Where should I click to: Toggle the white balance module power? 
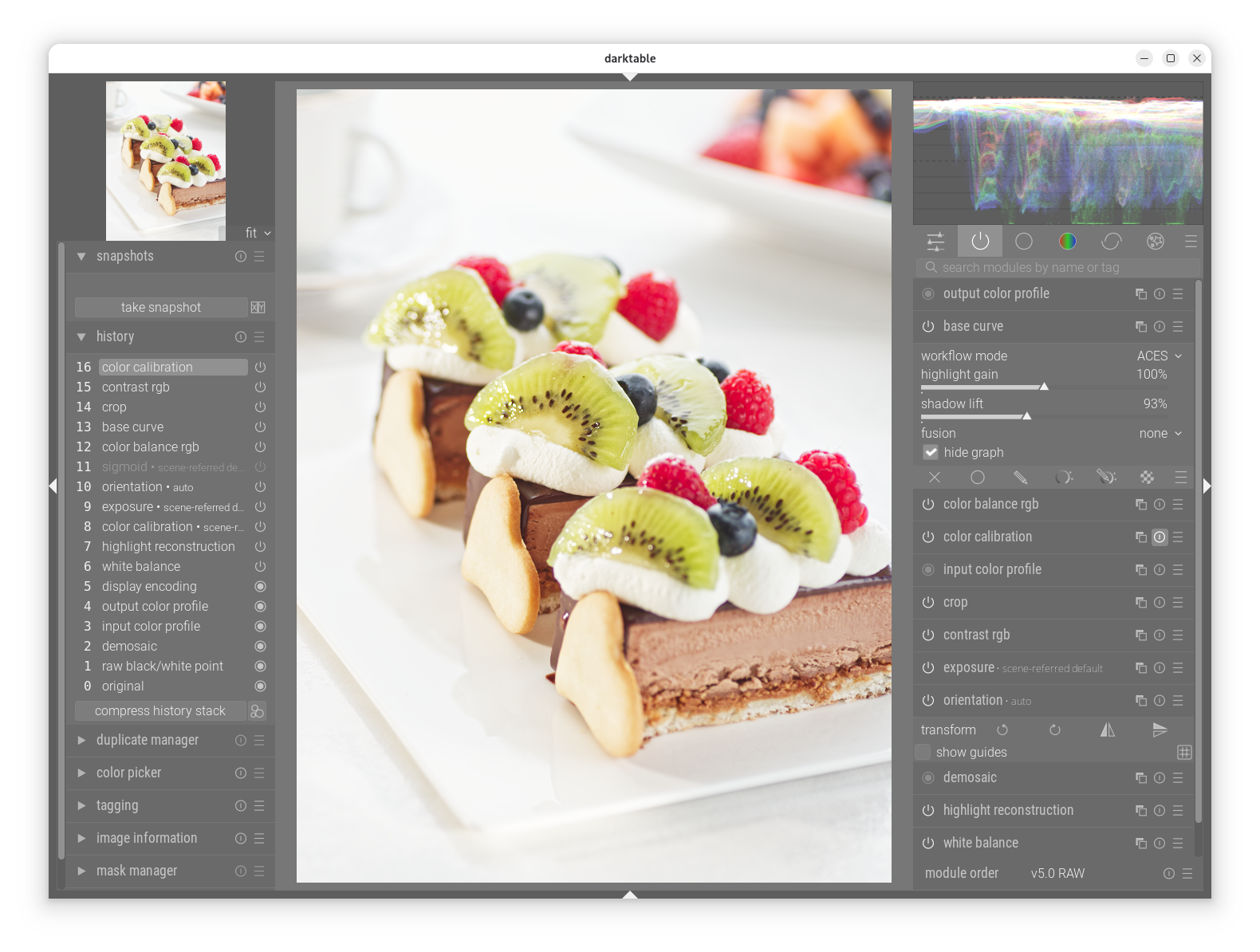928,844
